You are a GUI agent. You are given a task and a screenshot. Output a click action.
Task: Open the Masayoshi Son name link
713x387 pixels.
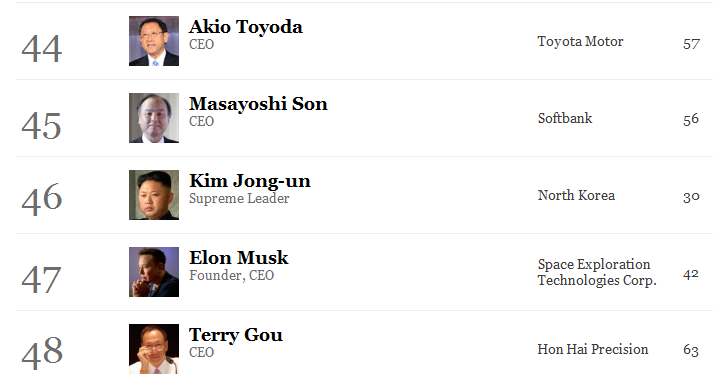point(258,104)
